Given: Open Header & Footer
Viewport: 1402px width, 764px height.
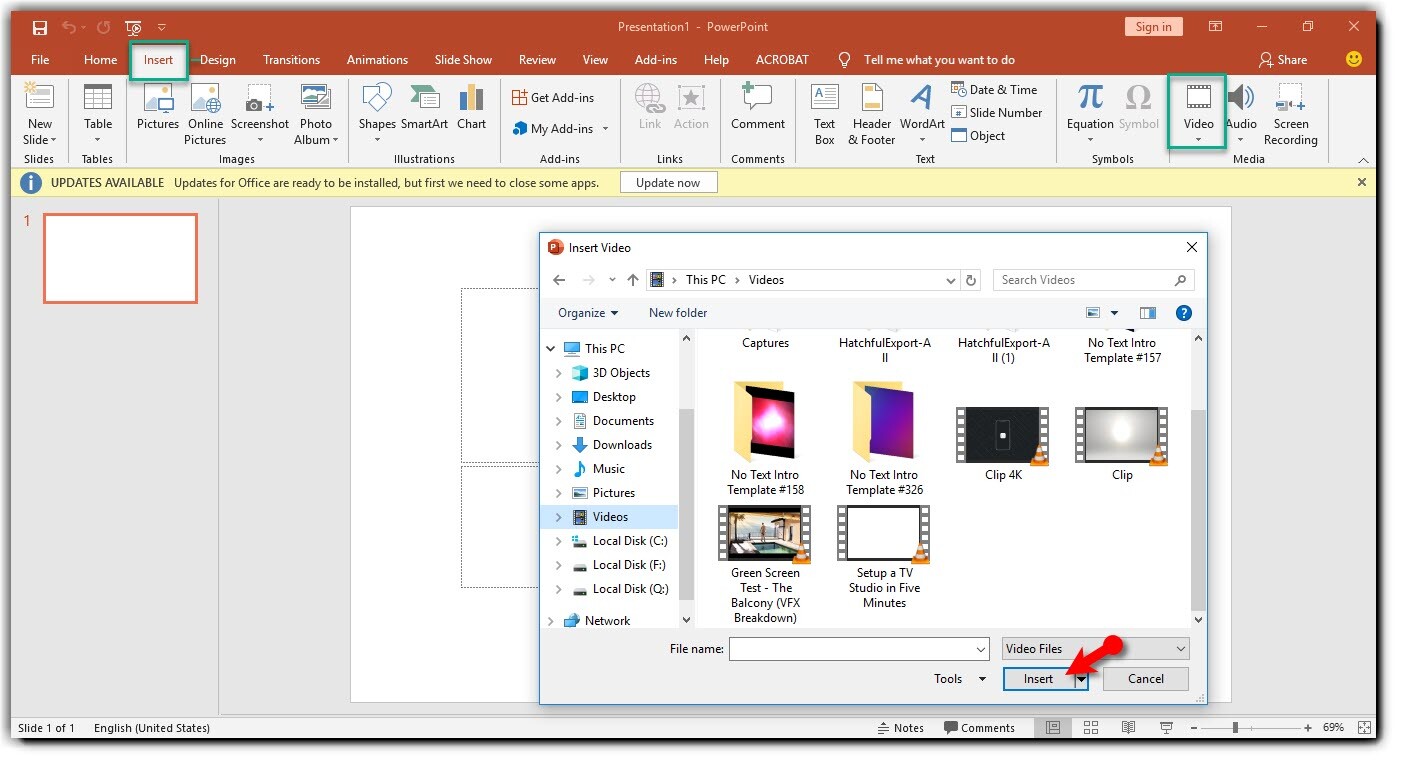Looking at the screenshot, I should point(872,115).
